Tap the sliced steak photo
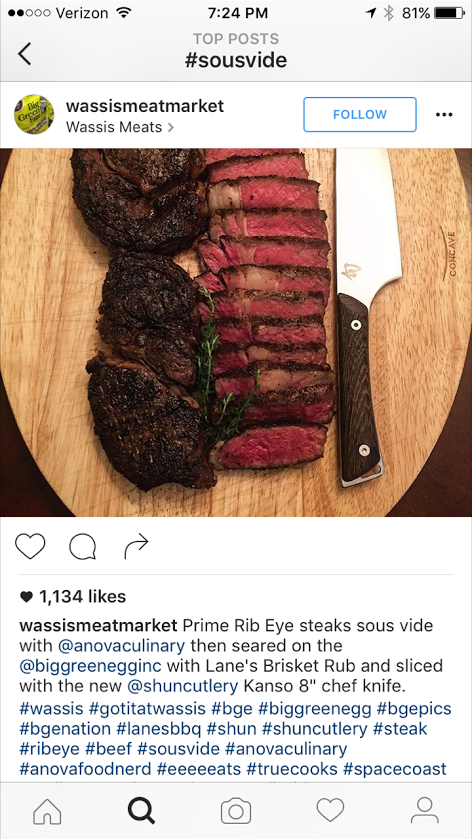The image size is (472, 839). (236, 332)
